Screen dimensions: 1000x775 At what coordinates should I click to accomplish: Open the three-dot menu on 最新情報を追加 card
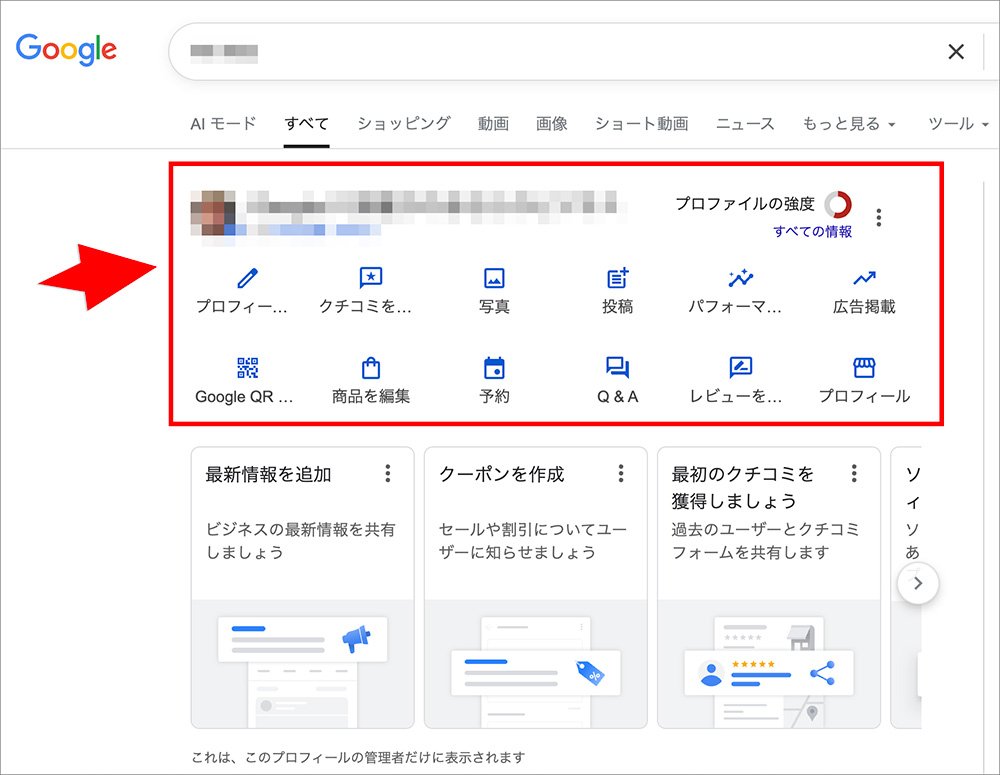coord(388,473)
